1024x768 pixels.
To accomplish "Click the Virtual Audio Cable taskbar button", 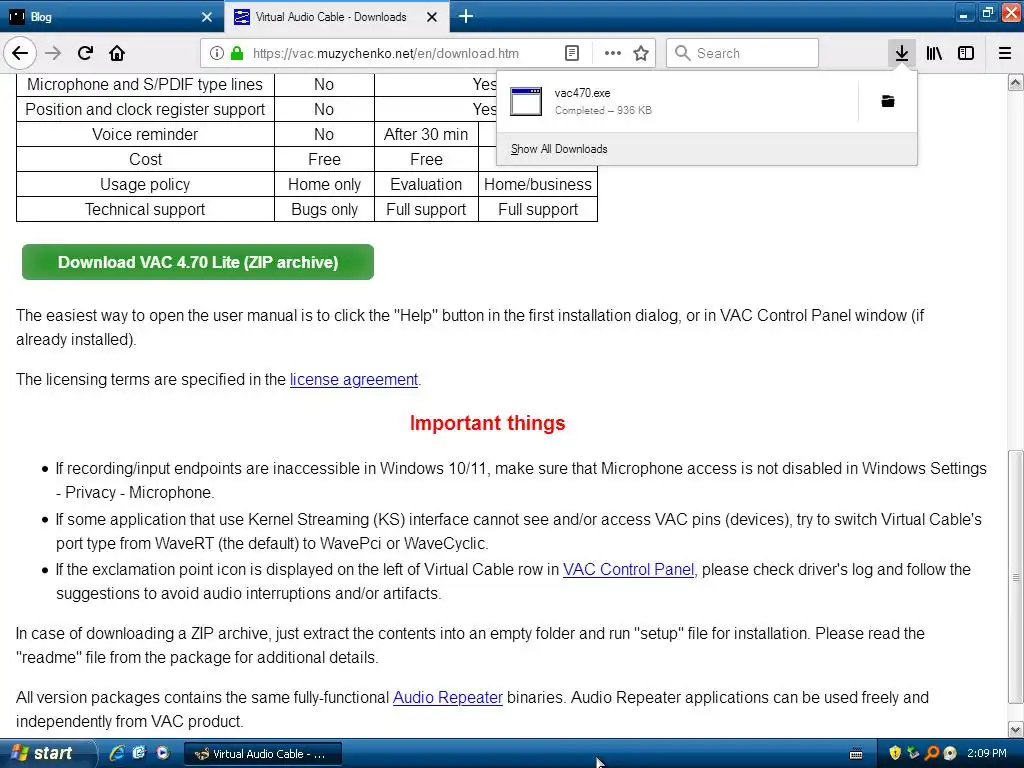I will click(263, 754).
